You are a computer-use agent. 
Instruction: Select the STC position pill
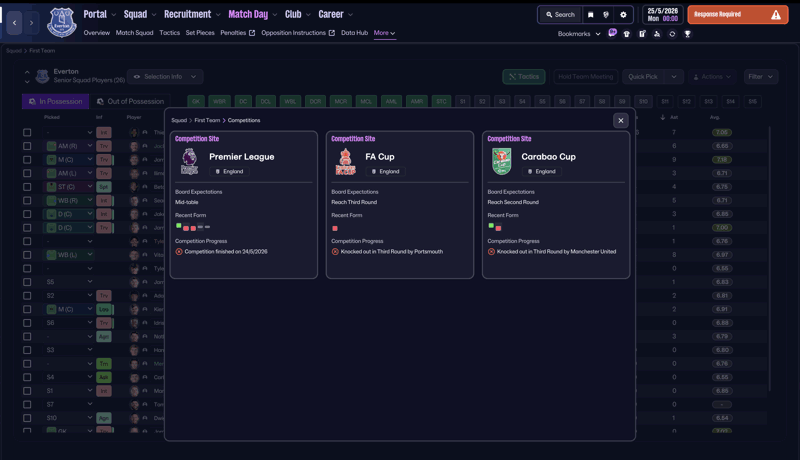coord(441,101)
